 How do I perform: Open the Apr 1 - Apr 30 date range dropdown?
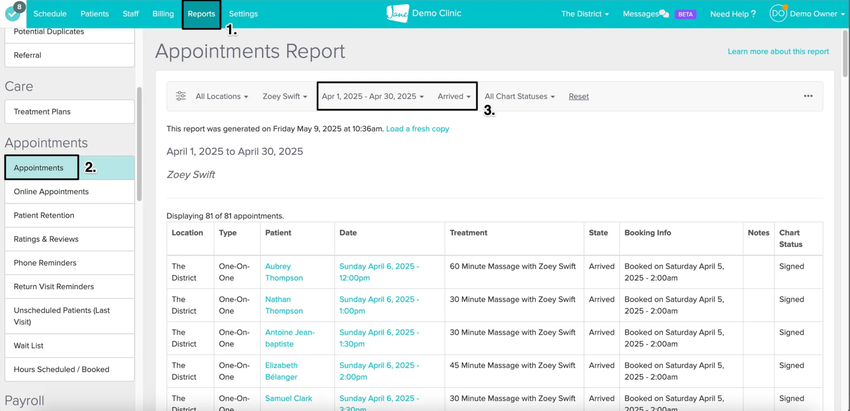[372, 96]
